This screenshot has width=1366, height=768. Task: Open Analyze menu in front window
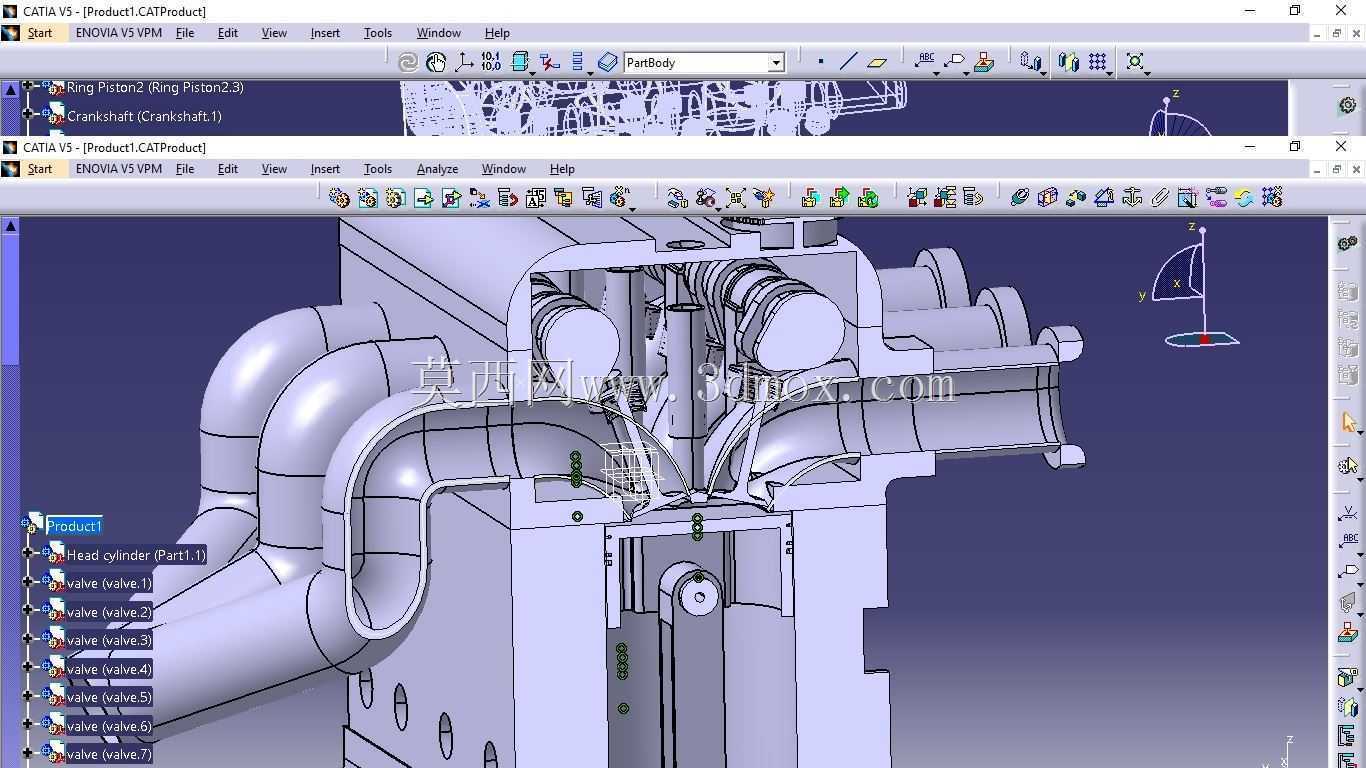click(437, 169)
